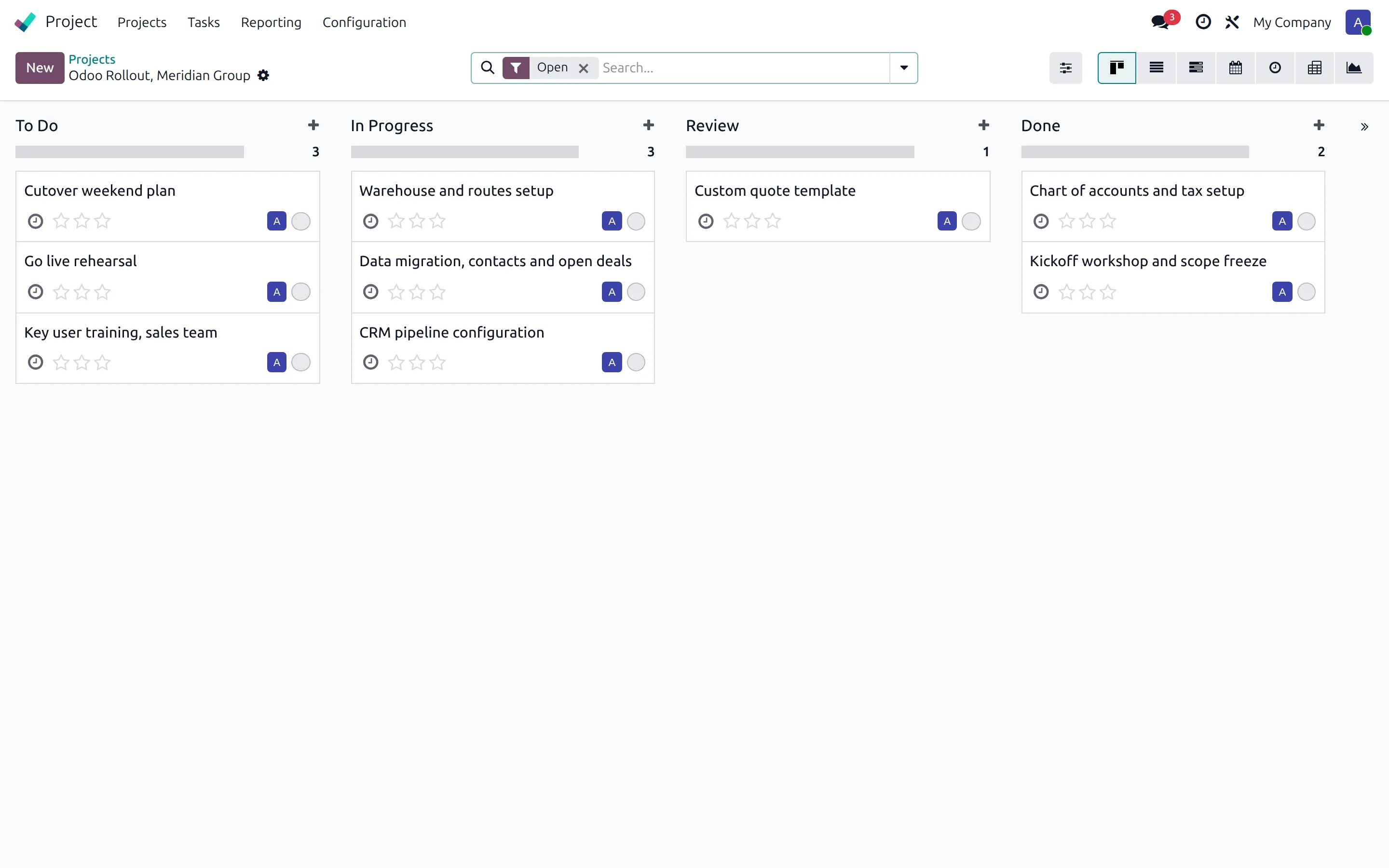The image size is (1389, 868).
Task: Add a task in Review column
Action: [984, 125]
